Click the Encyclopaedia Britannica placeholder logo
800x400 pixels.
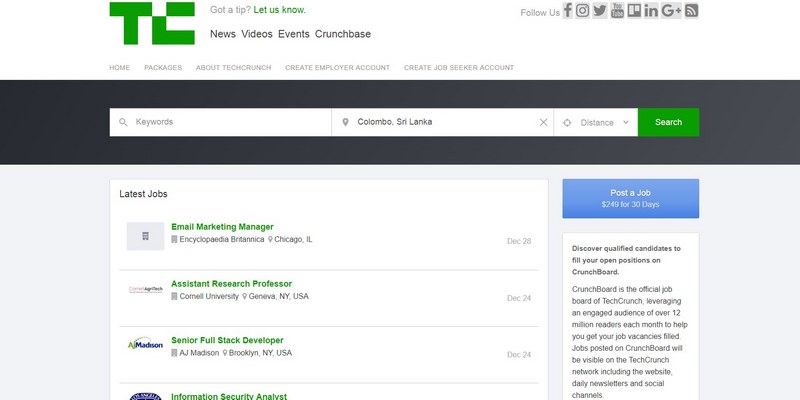[145, 236]
